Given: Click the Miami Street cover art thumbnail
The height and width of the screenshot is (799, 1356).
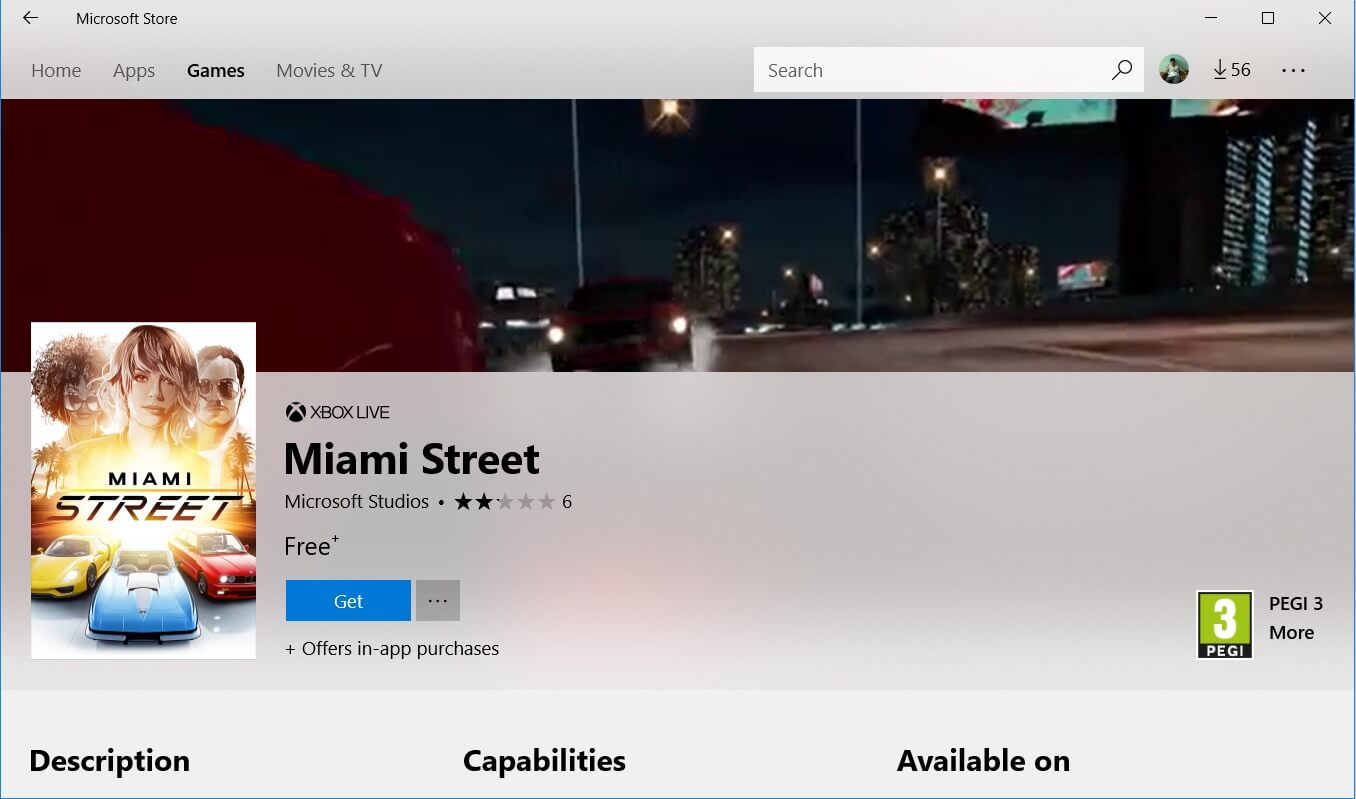Looking at the screenshot, I should pyautogui.click(x=143, y=490).
